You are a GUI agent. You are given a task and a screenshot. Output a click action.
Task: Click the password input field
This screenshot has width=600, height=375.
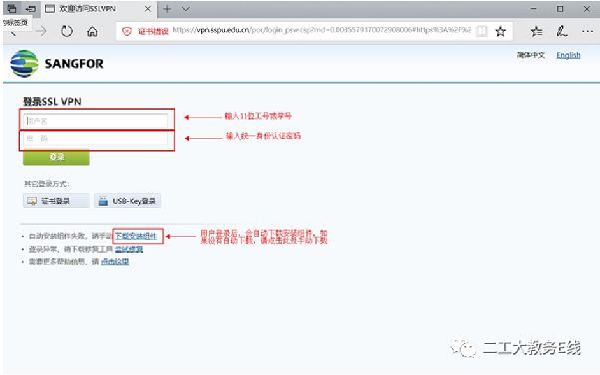pyautogui.click(x=96, y=139)
